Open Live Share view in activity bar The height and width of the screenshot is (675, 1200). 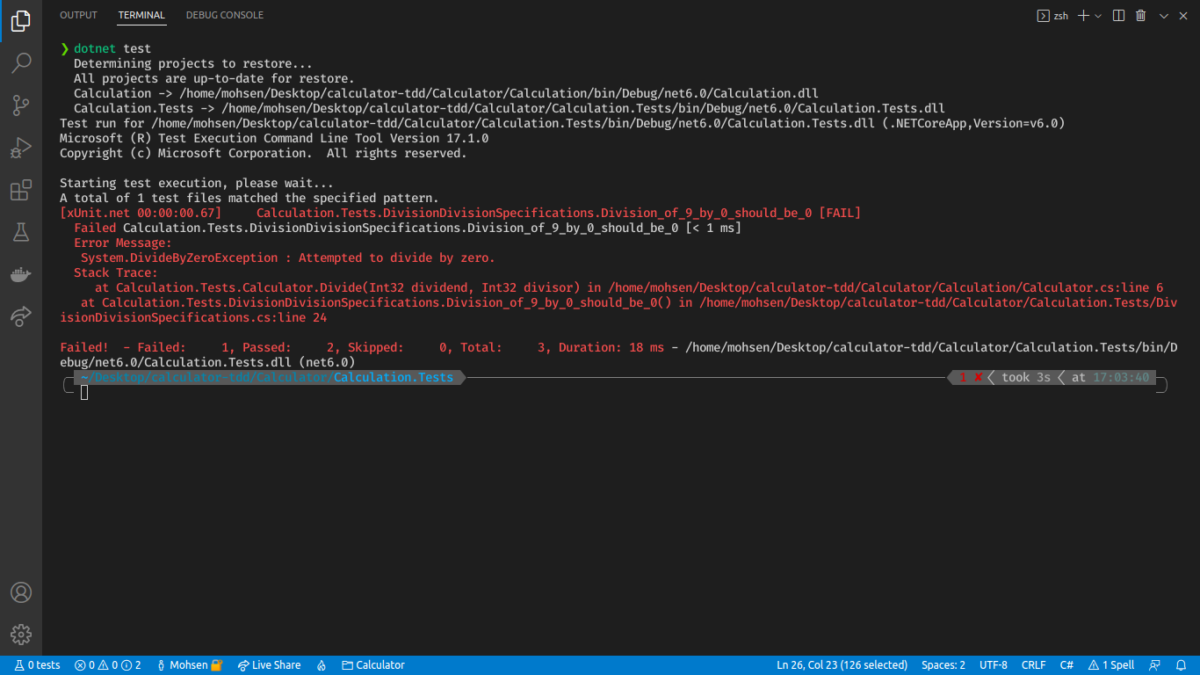click(20, 316)
